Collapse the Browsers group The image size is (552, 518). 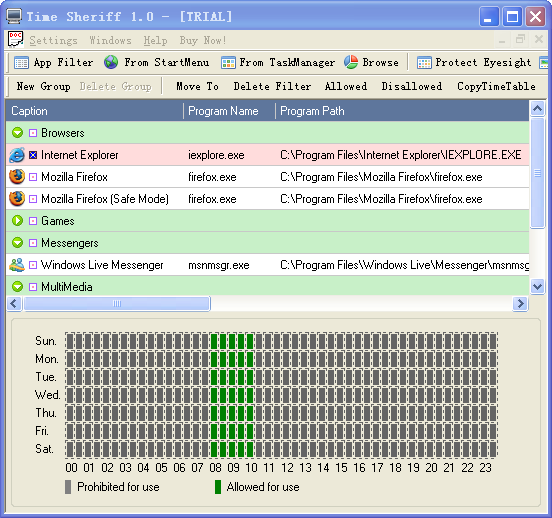click(17, 133)
